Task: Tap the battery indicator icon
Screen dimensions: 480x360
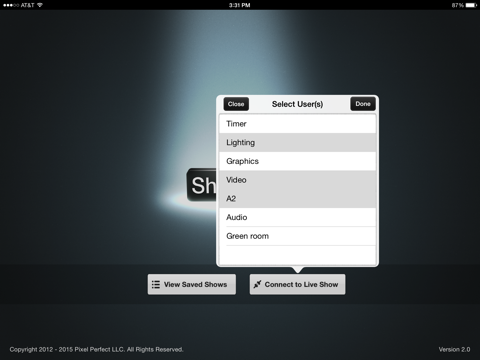Action: tap(471, 5)
